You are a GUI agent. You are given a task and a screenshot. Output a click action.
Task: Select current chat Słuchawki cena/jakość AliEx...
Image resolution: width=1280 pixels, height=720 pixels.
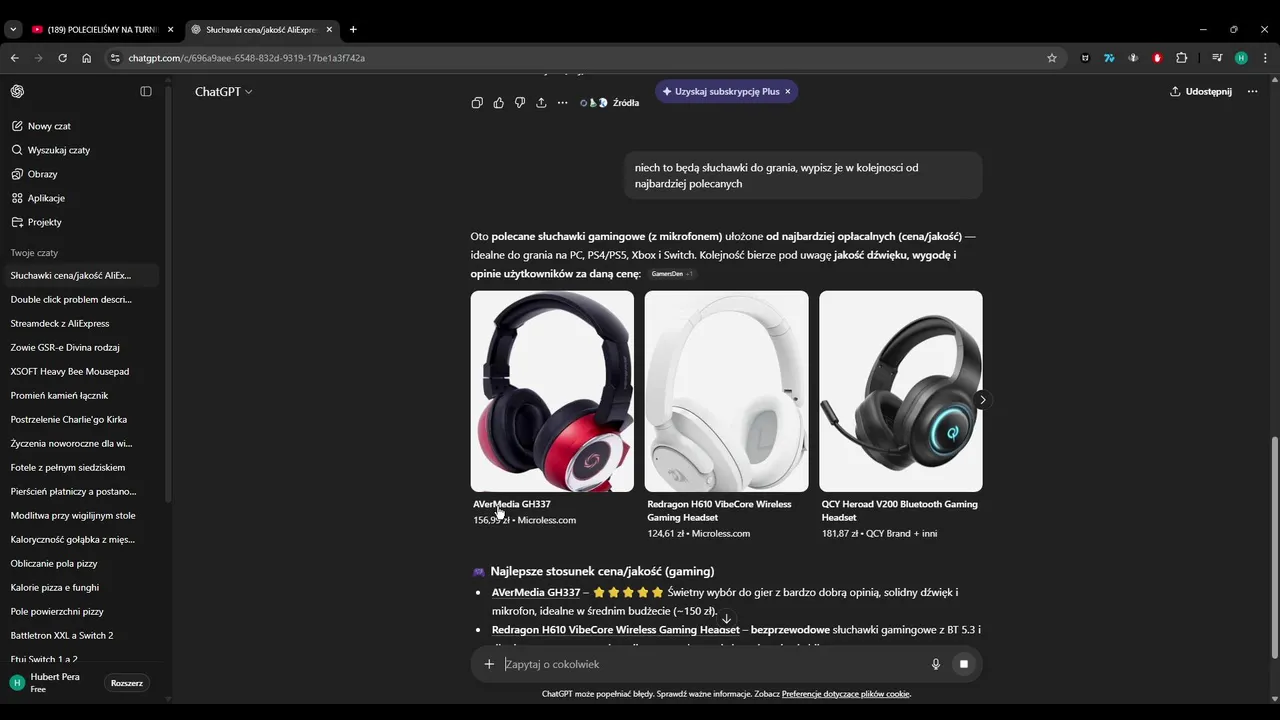(82, 275)
